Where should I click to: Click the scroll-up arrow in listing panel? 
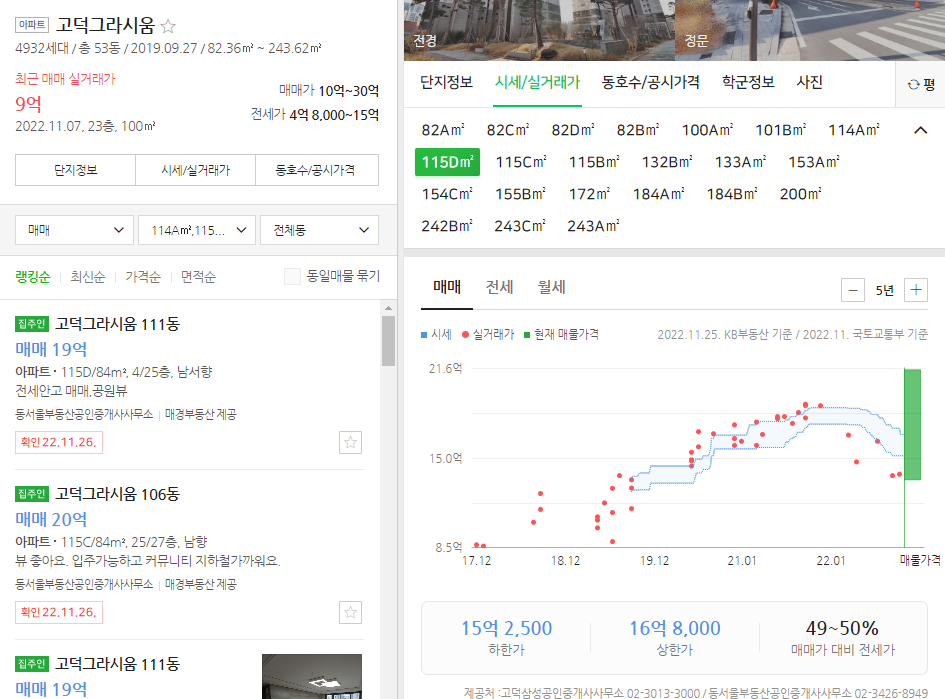388,308
